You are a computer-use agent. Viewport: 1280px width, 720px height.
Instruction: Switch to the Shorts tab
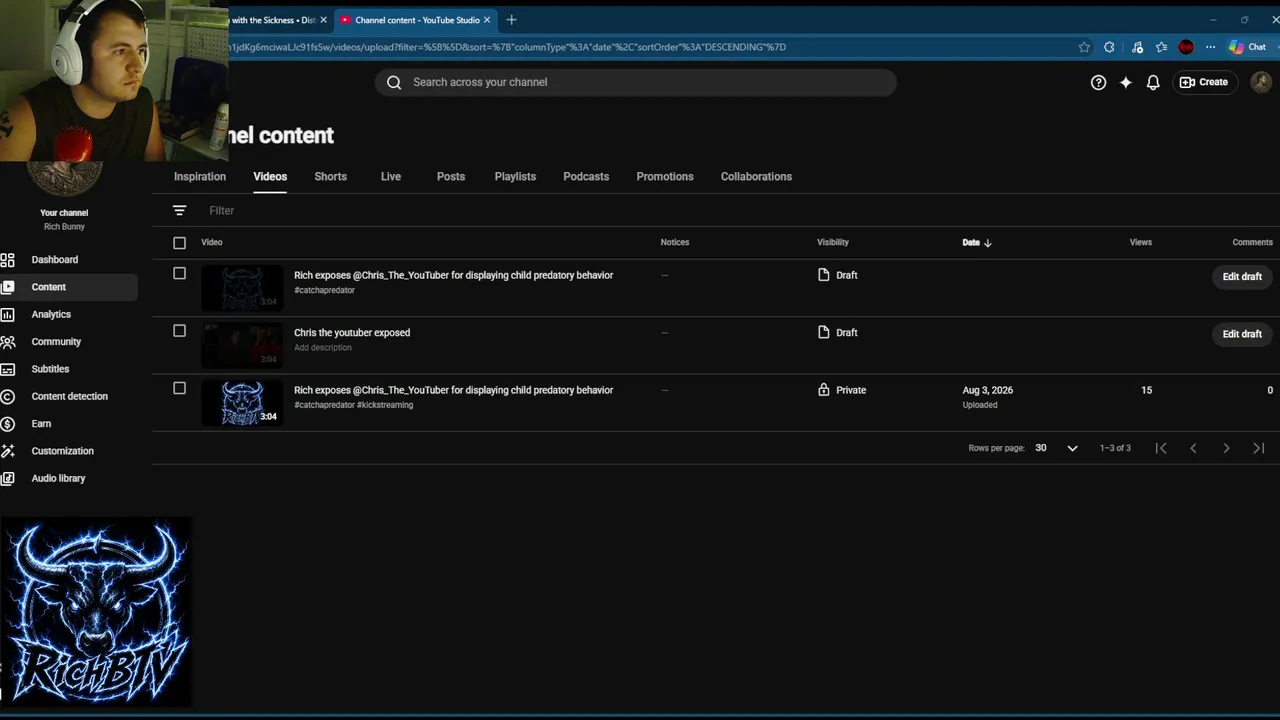[330, 176]
